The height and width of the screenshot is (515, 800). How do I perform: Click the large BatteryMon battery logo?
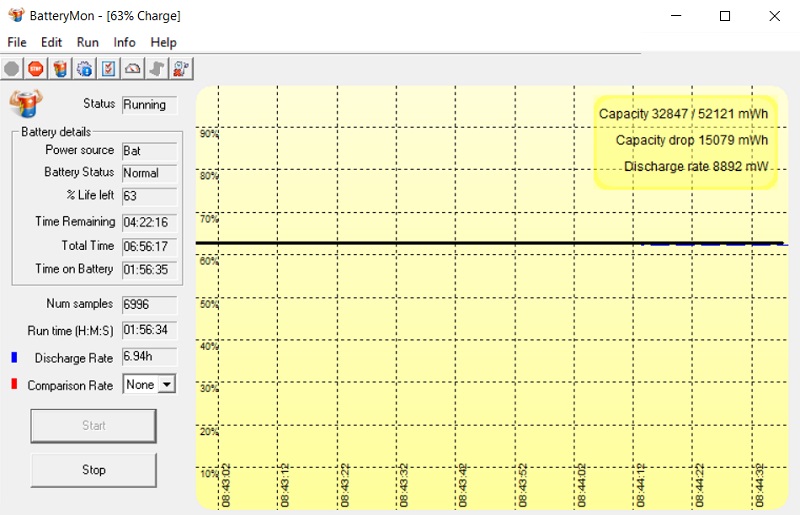coord(26,104)
